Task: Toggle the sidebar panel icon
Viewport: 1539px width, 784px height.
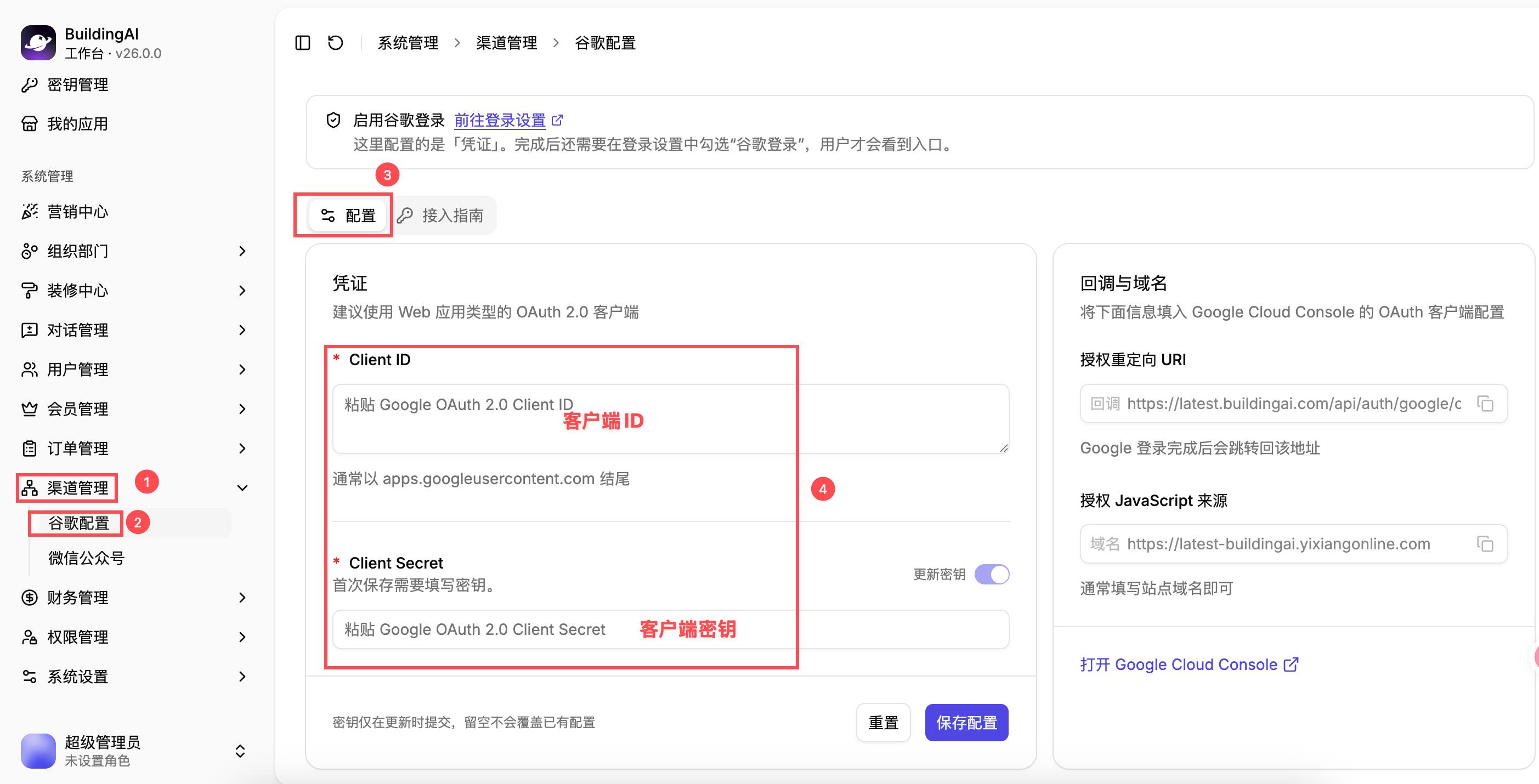Action: (x=303, y=43)
